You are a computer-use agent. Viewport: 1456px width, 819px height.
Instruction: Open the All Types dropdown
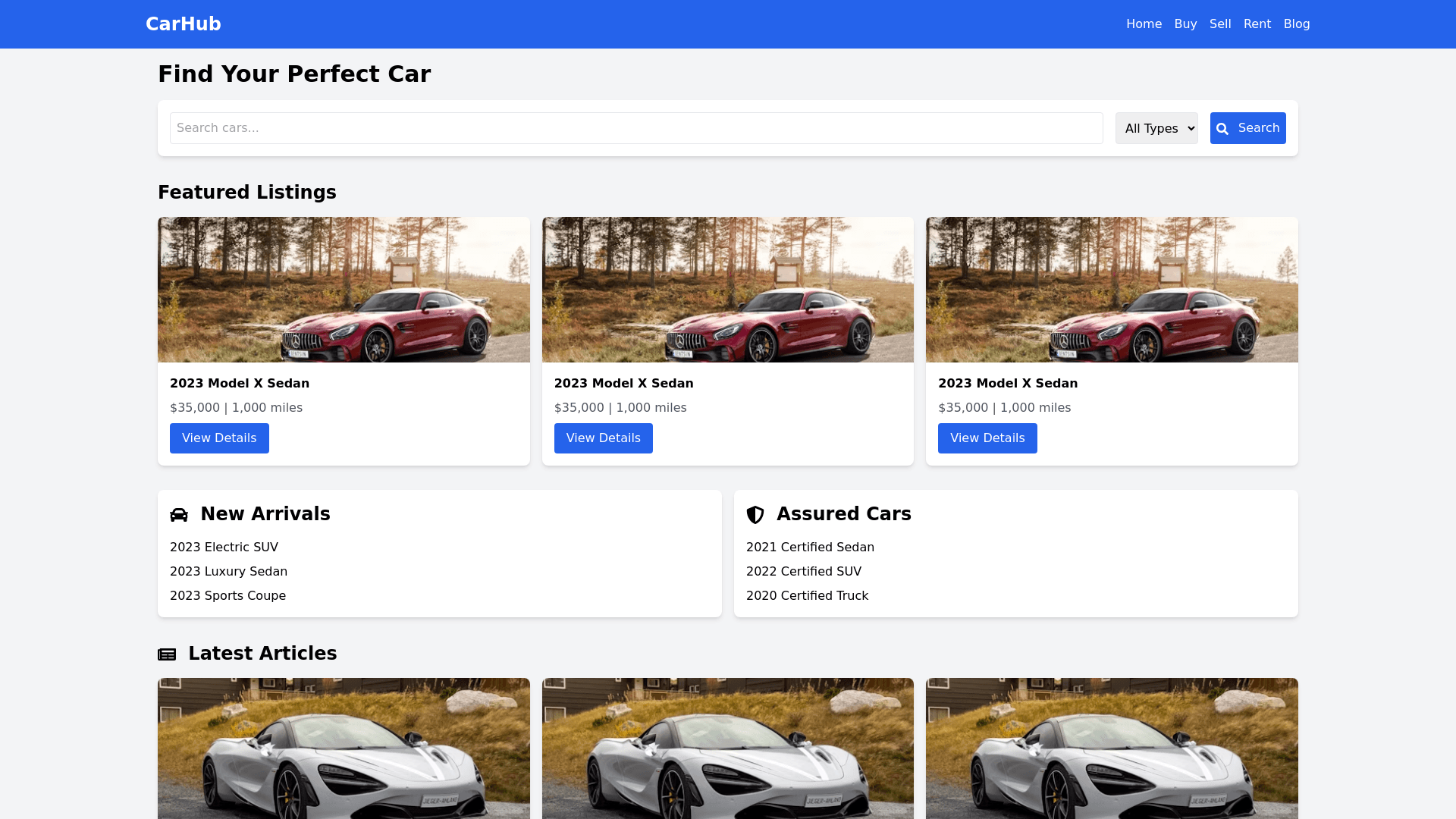point(1156,128)
